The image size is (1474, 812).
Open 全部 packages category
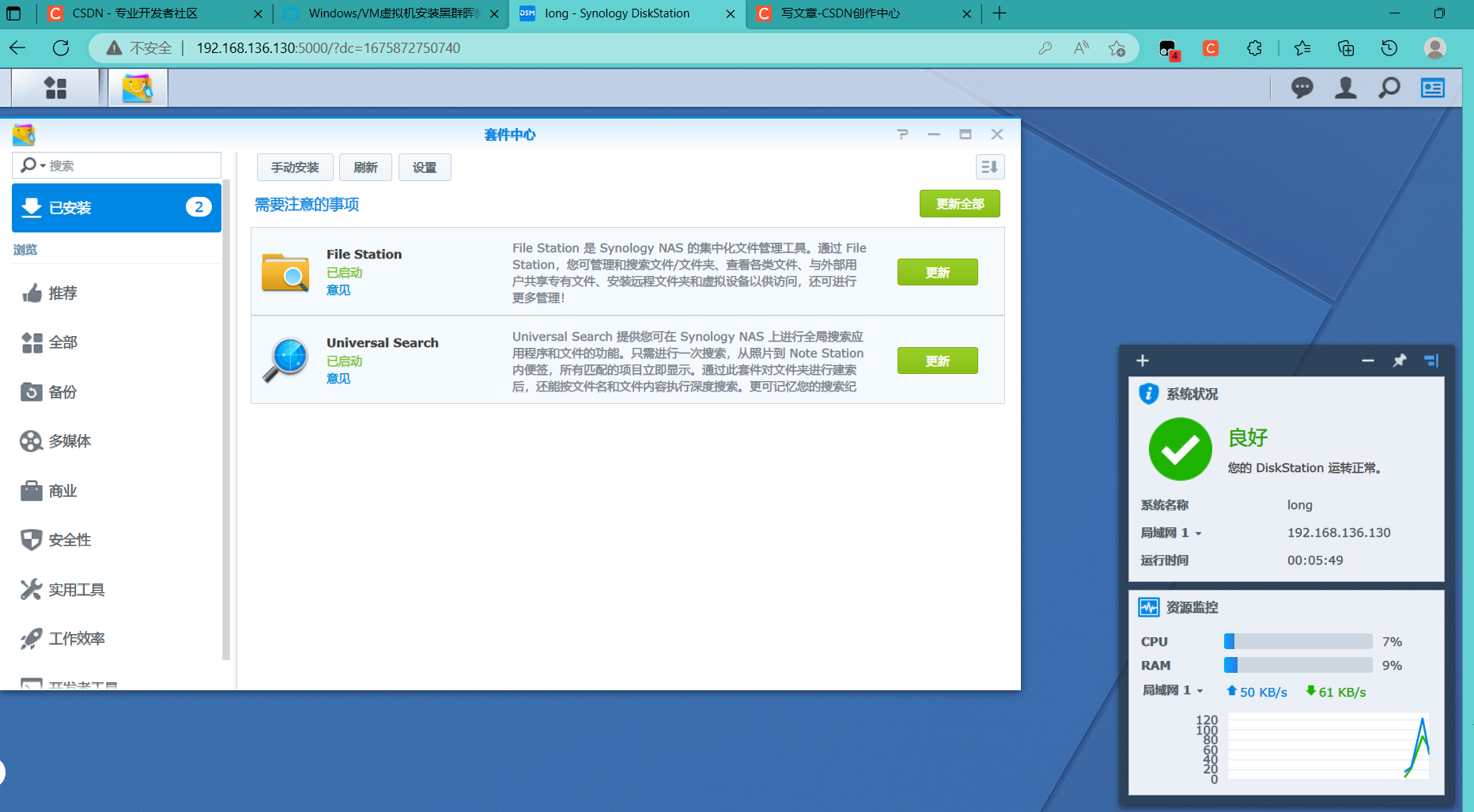click(116, 342)
